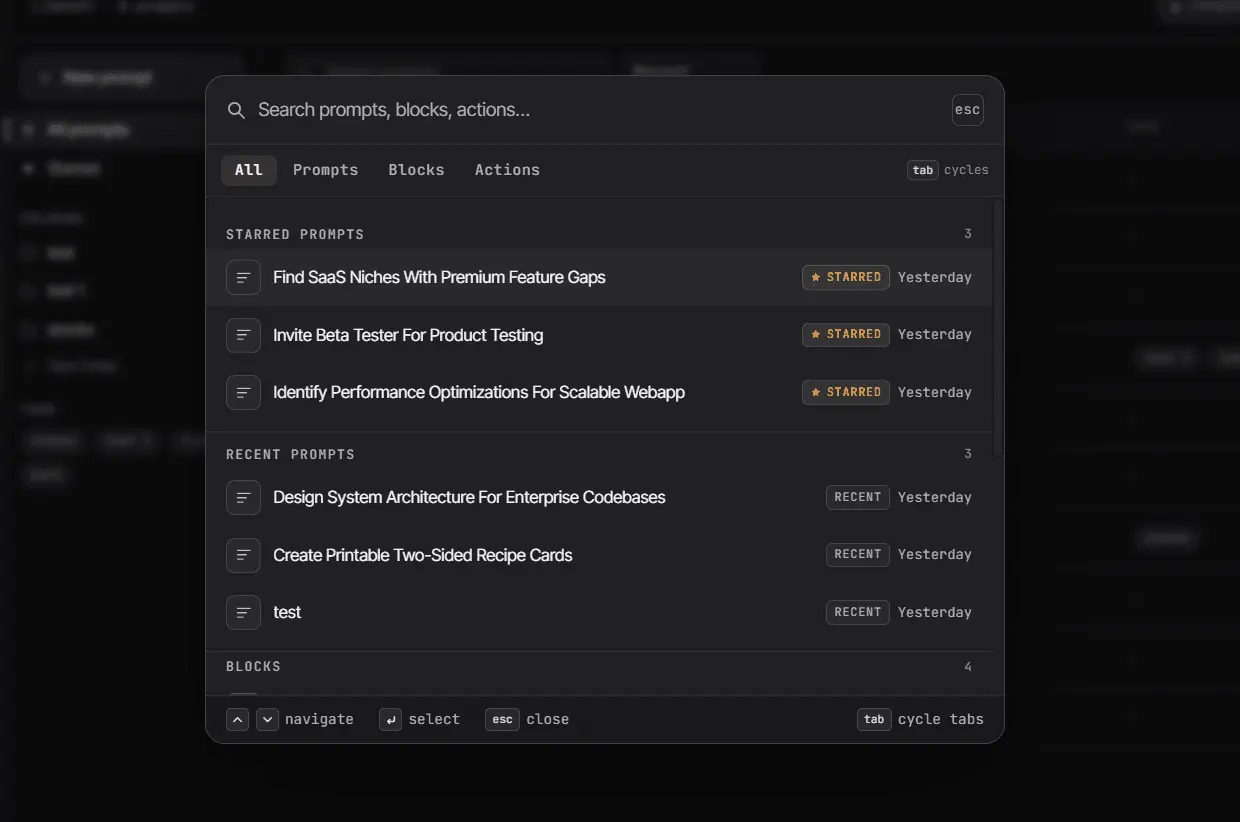Show the Actions tab

click(x=507, y=170)
